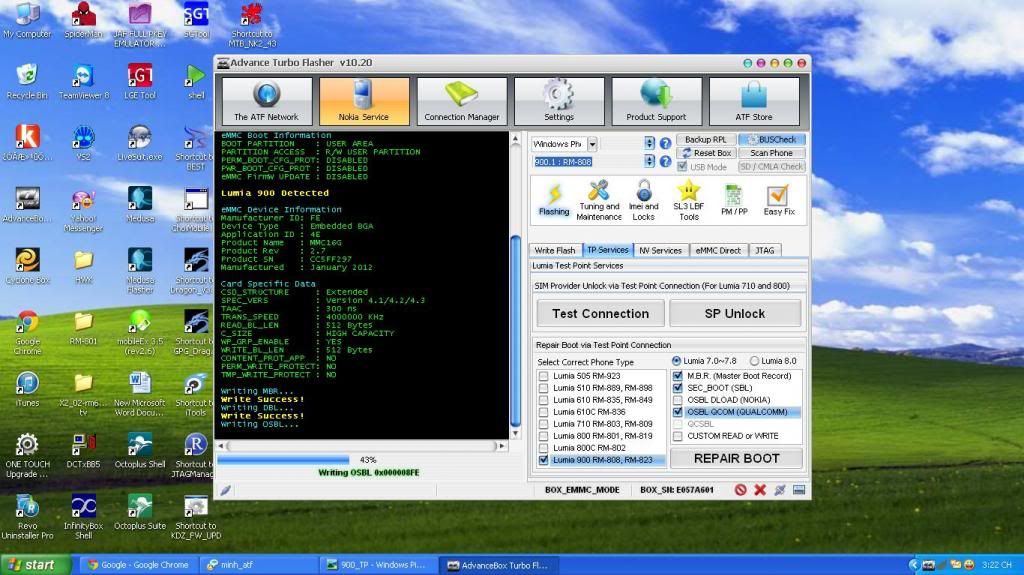Click the Test Connection button
This screenshot has height=575, width=1024.
tap(601, 314)
